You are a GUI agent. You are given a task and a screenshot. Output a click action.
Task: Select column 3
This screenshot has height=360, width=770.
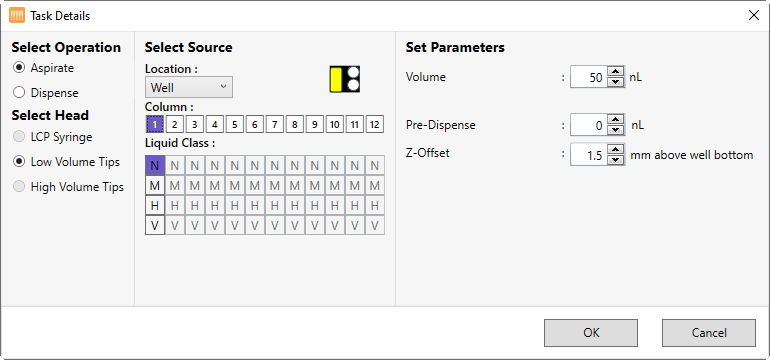point(194,125)
